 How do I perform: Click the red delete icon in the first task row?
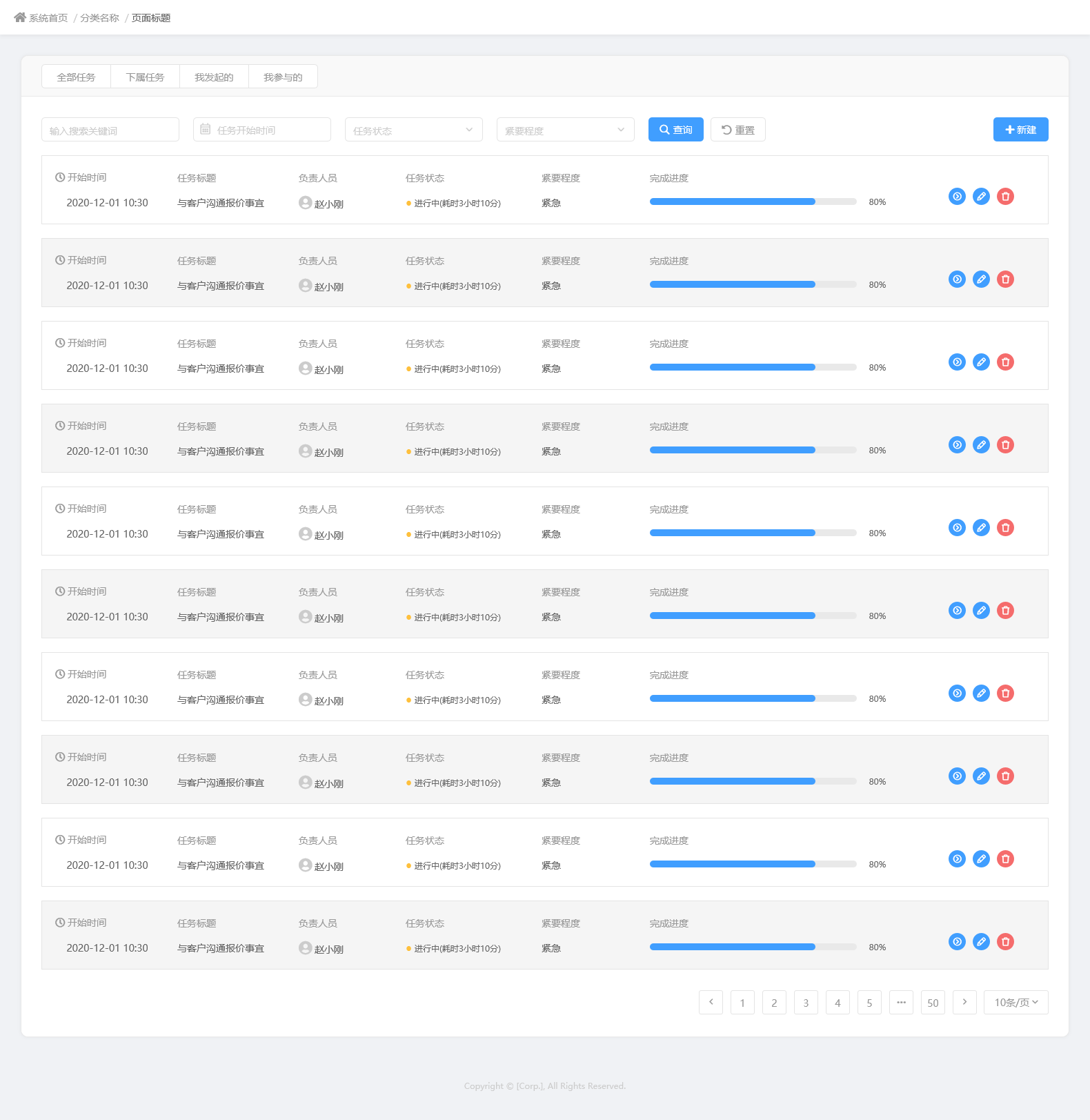tap(1006, 197)
